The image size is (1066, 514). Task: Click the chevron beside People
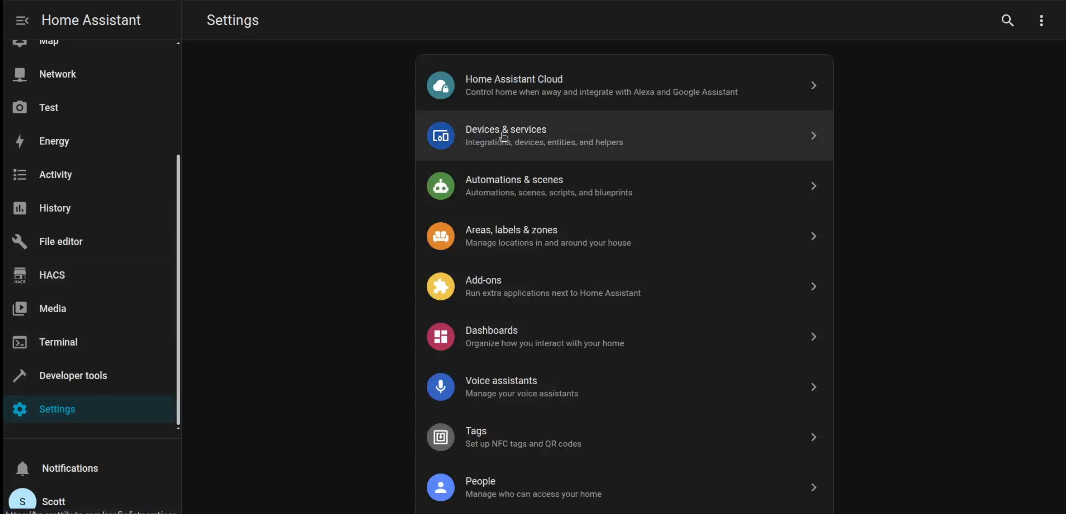coord(813,487)
